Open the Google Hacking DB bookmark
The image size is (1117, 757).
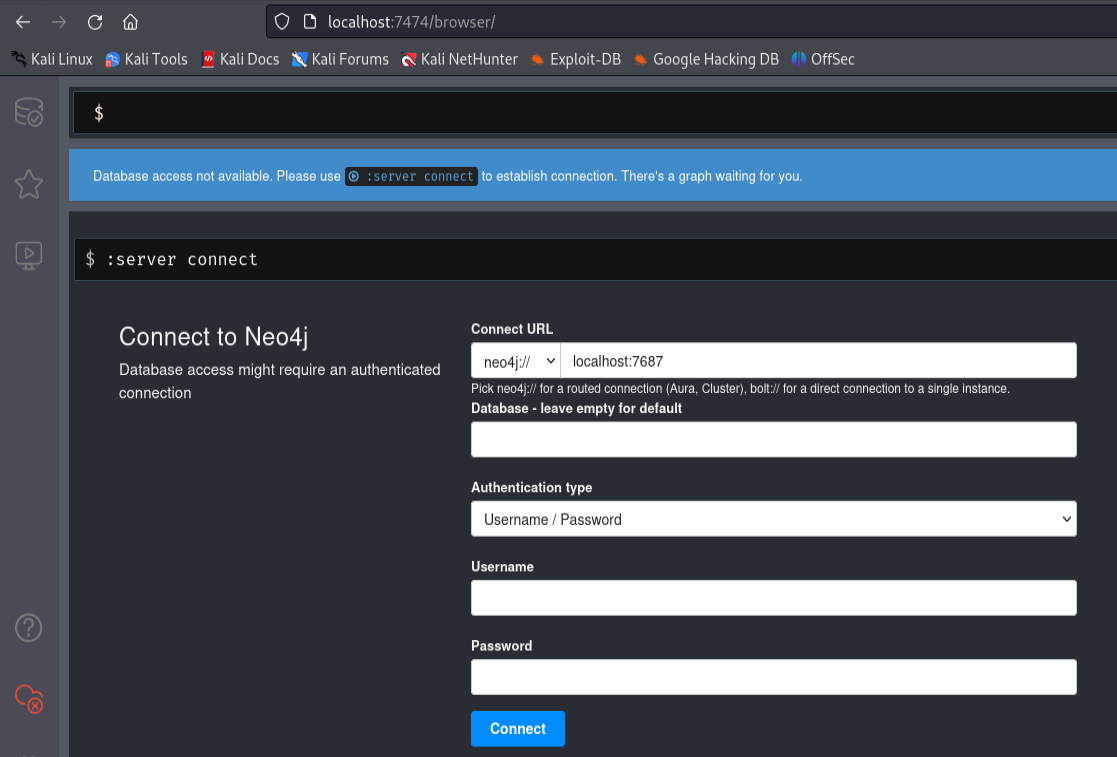[x=706, y=59]
